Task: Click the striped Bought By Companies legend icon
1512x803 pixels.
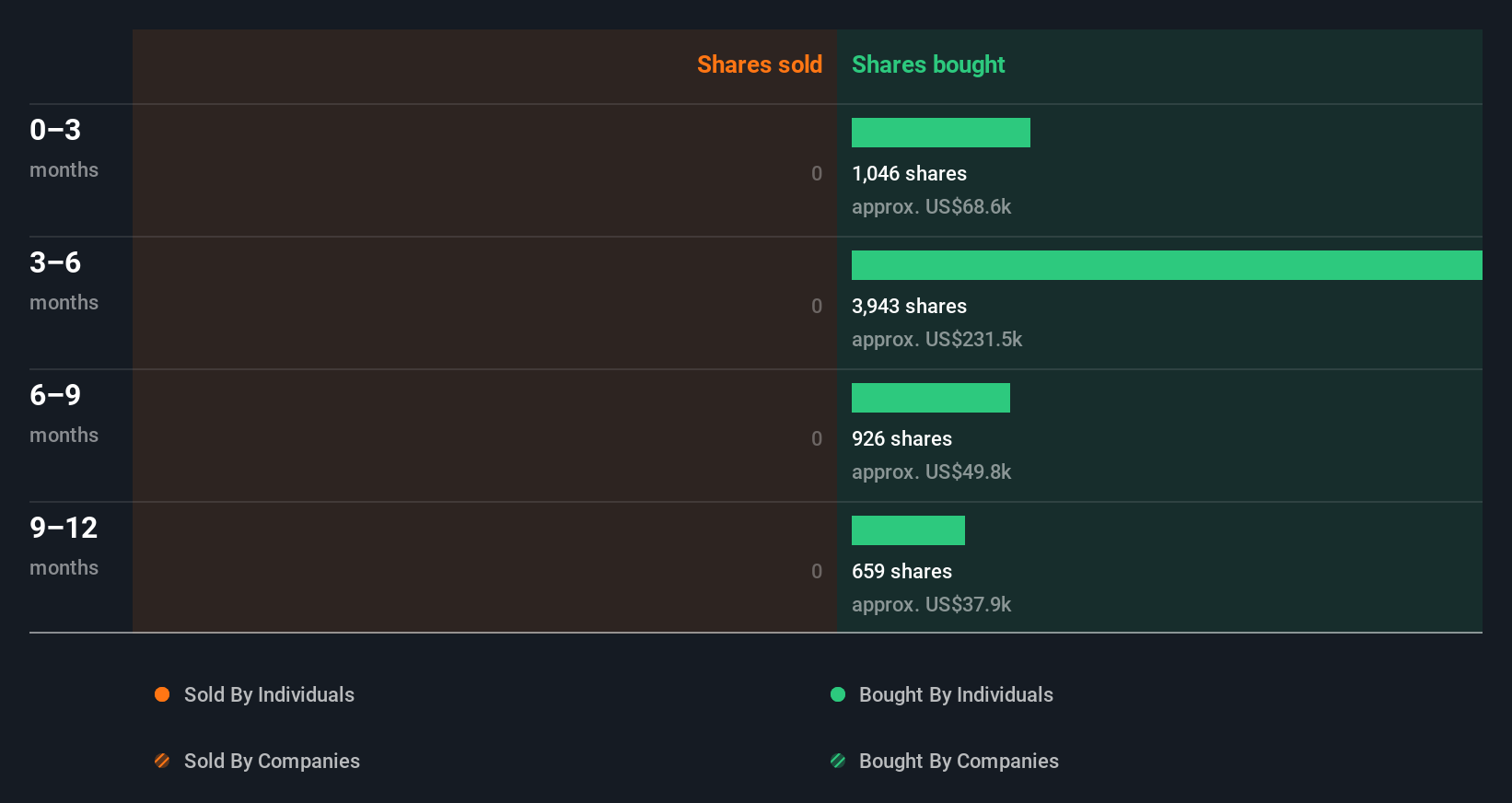Action: 838,761
